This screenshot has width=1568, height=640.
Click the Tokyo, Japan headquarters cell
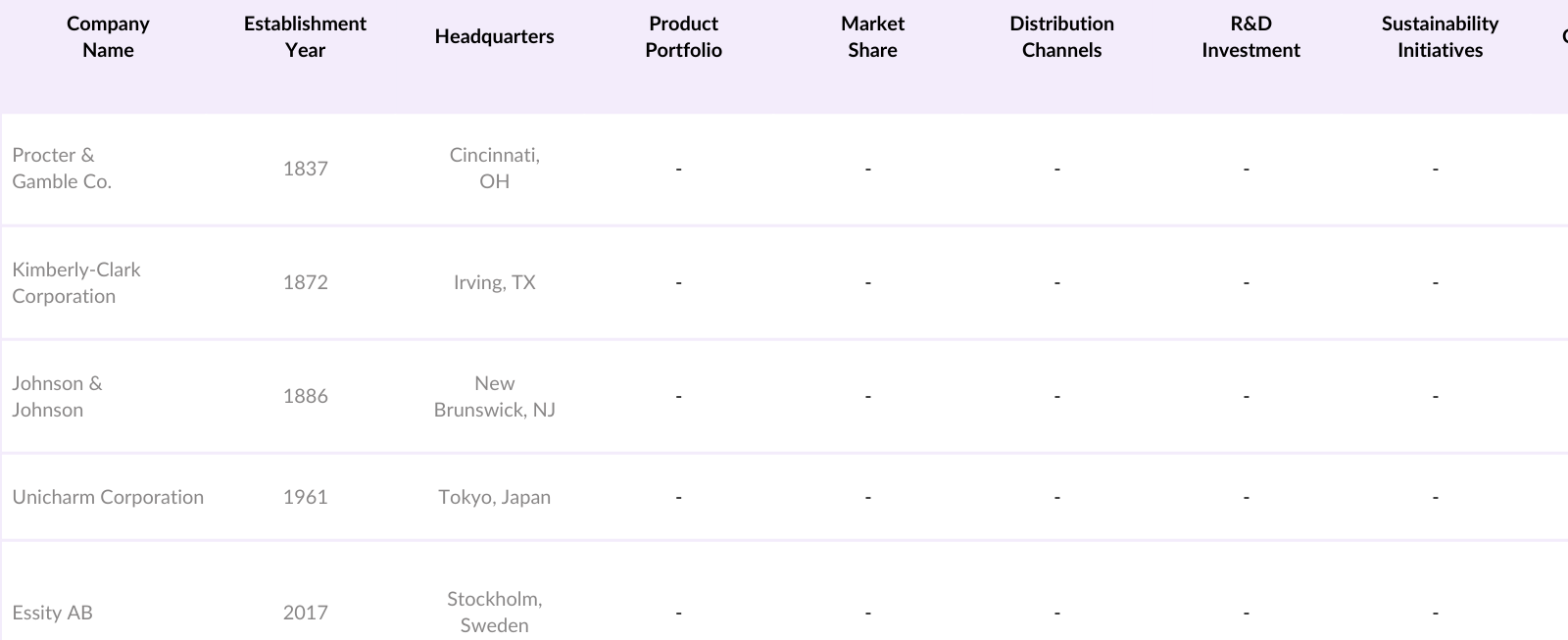coord(494,497)
